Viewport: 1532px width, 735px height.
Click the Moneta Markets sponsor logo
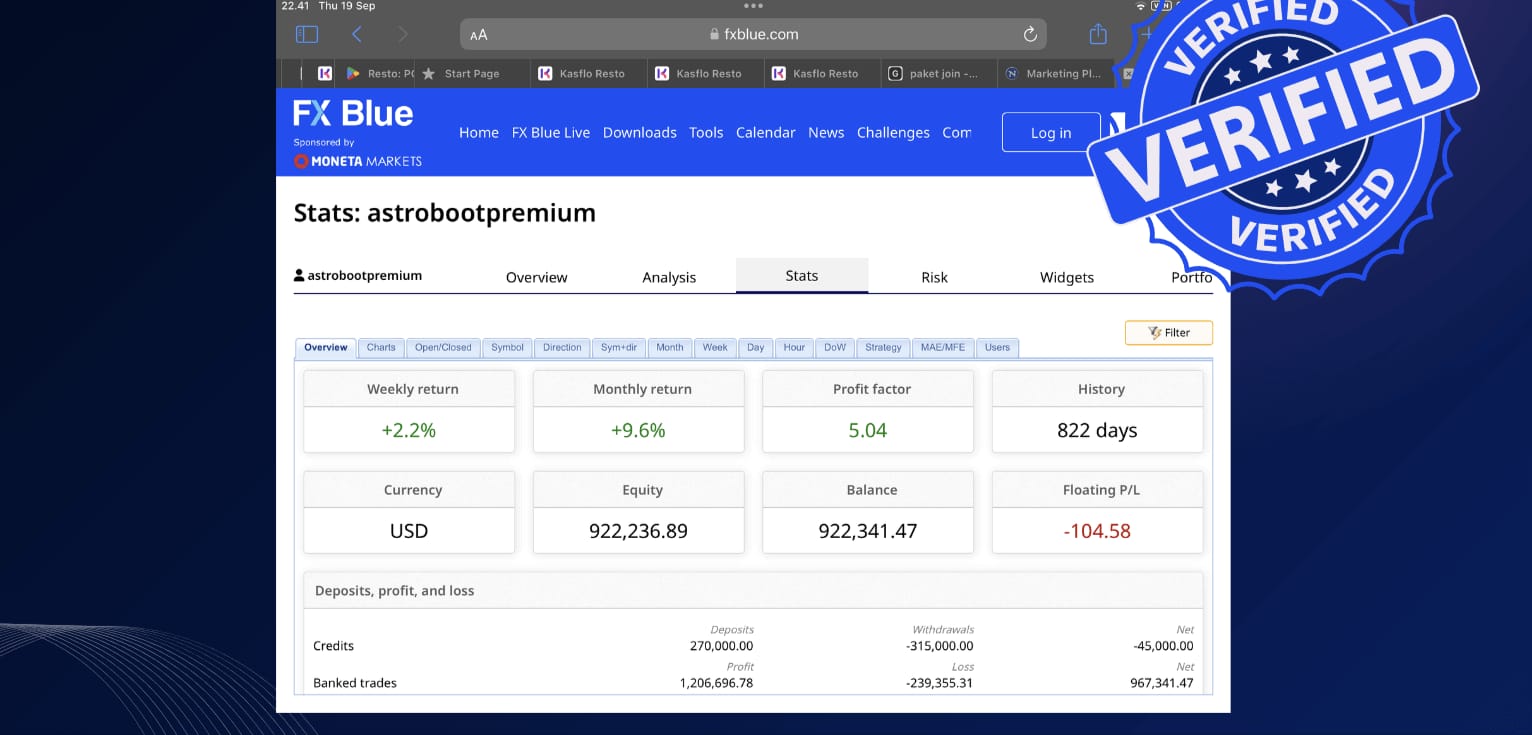pos(358,161)
